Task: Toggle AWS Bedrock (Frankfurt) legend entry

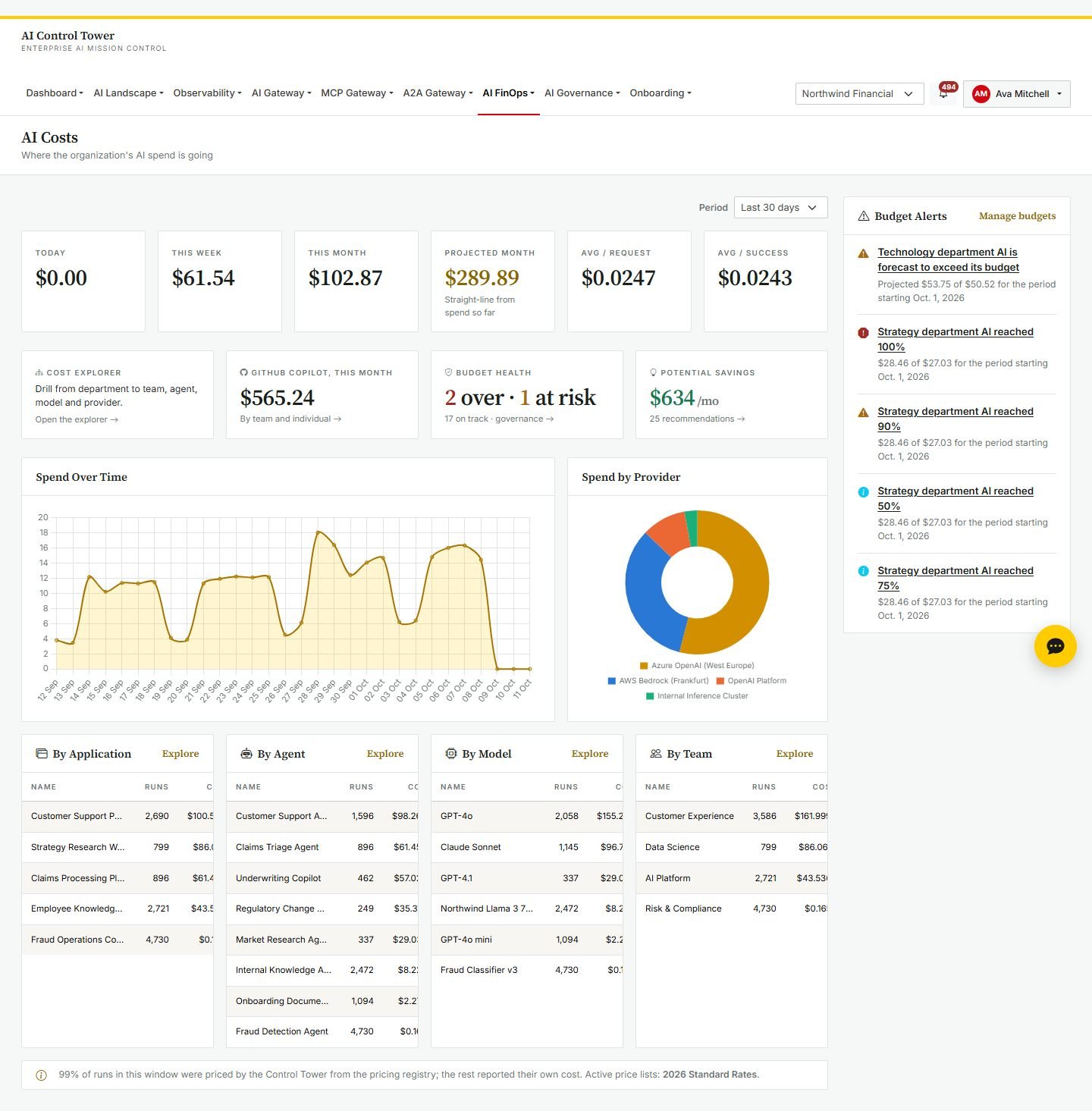Action: [x=658, y=680]
